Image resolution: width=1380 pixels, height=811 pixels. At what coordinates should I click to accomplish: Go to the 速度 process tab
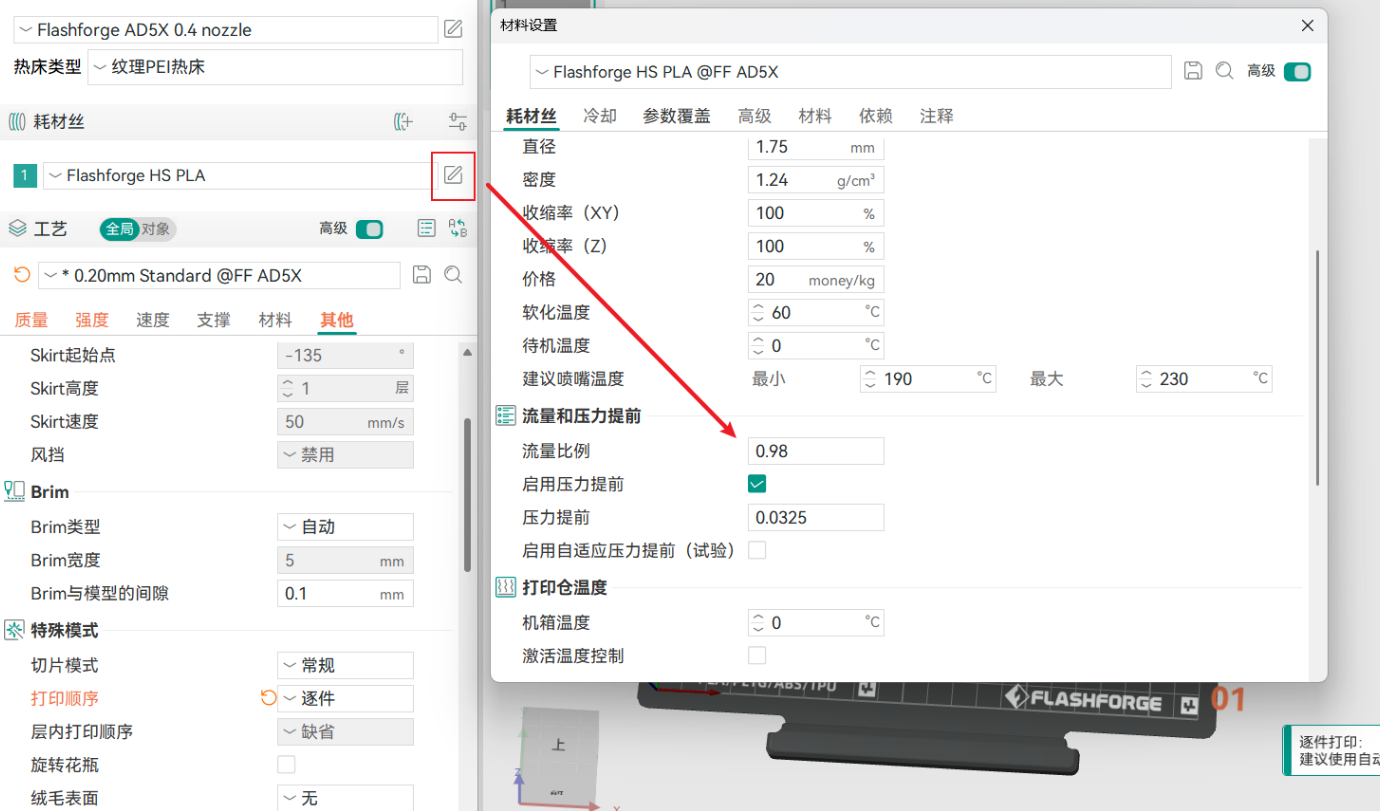click(153, 320)
